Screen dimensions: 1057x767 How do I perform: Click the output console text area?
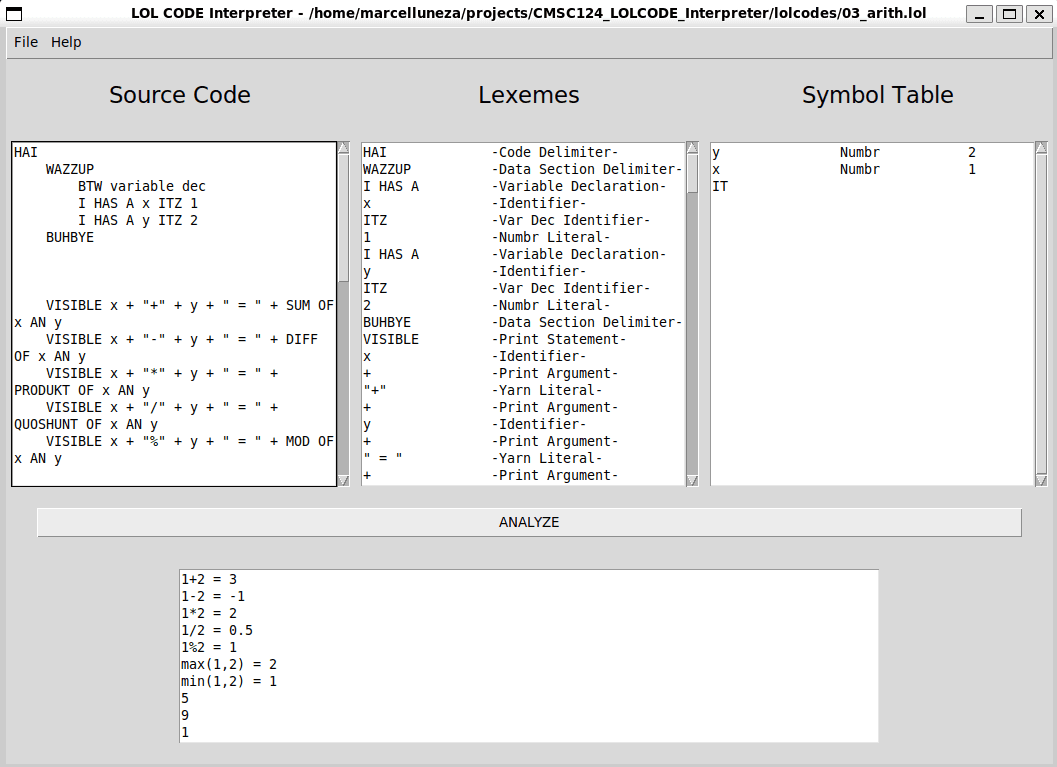coord(528,656)
